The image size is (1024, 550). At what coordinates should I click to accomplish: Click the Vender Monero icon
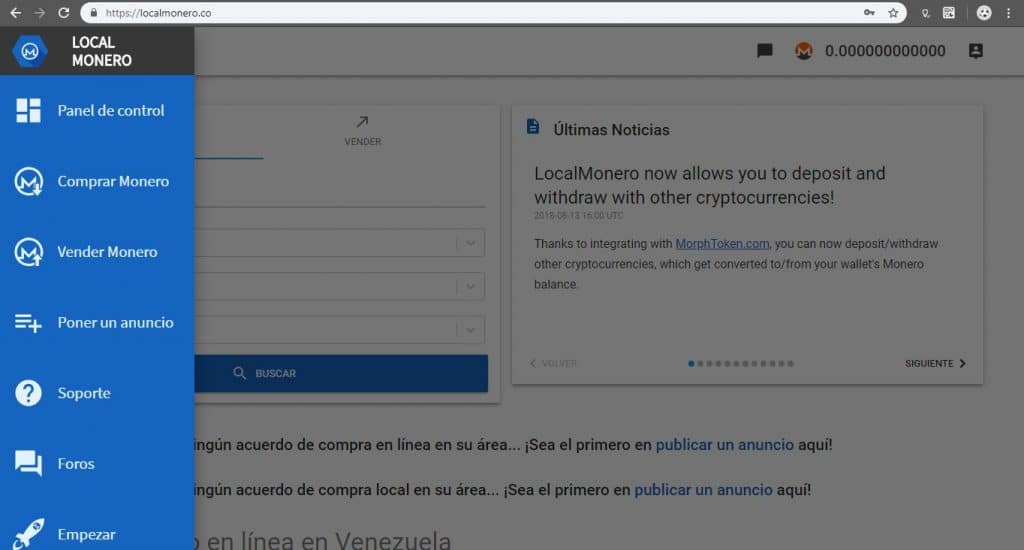point(29,252)
